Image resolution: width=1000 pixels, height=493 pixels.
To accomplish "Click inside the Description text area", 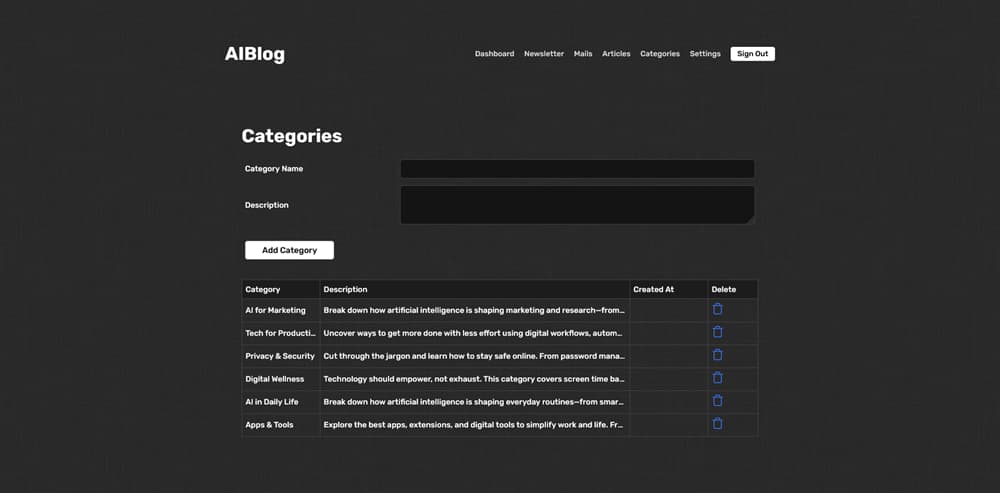I will [577, 205].
